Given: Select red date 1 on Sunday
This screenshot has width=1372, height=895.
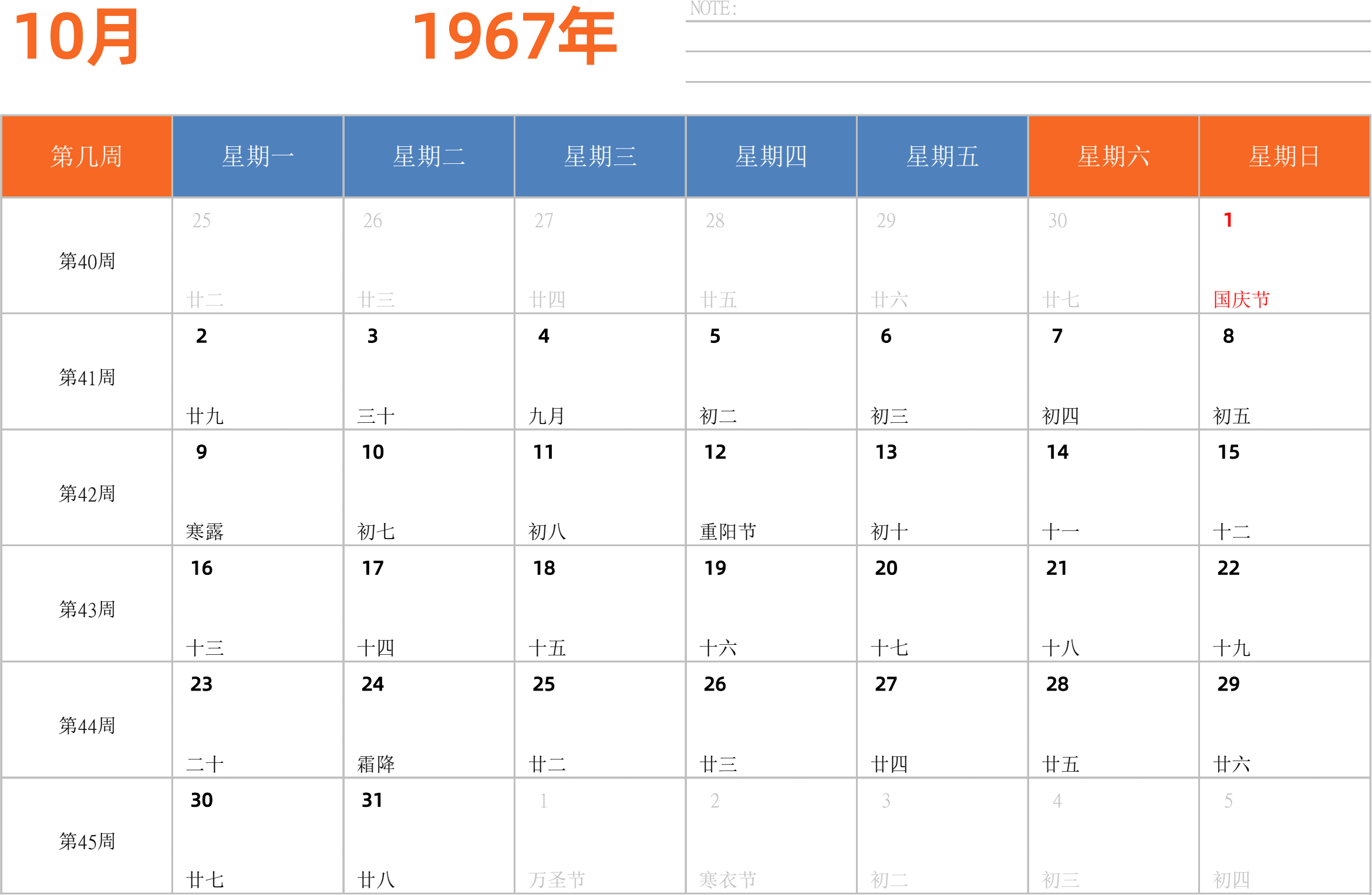Looking at the screenshot, I should click(x=1228, y=220).
